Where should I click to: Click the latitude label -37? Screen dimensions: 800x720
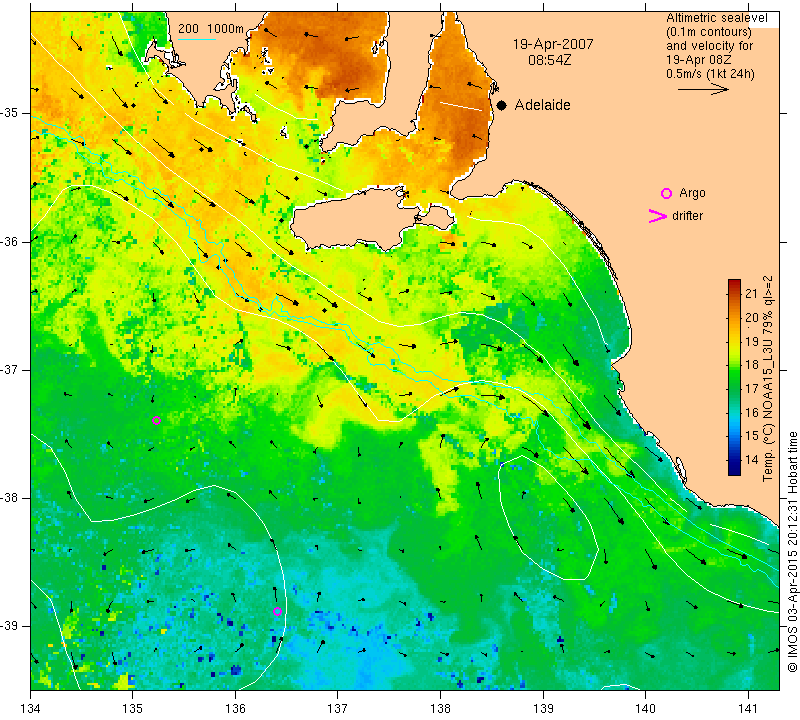(9, 369)
